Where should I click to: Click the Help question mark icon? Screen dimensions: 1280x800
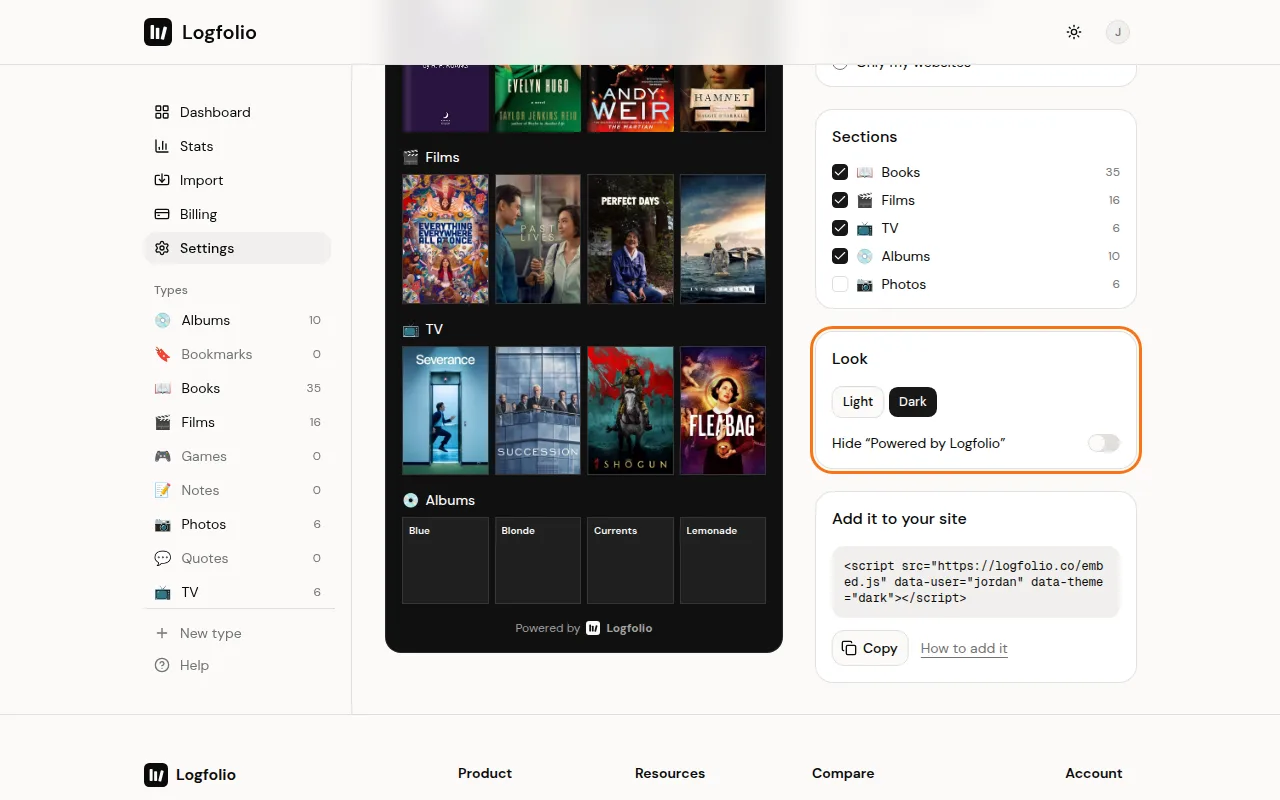[162, 665]
